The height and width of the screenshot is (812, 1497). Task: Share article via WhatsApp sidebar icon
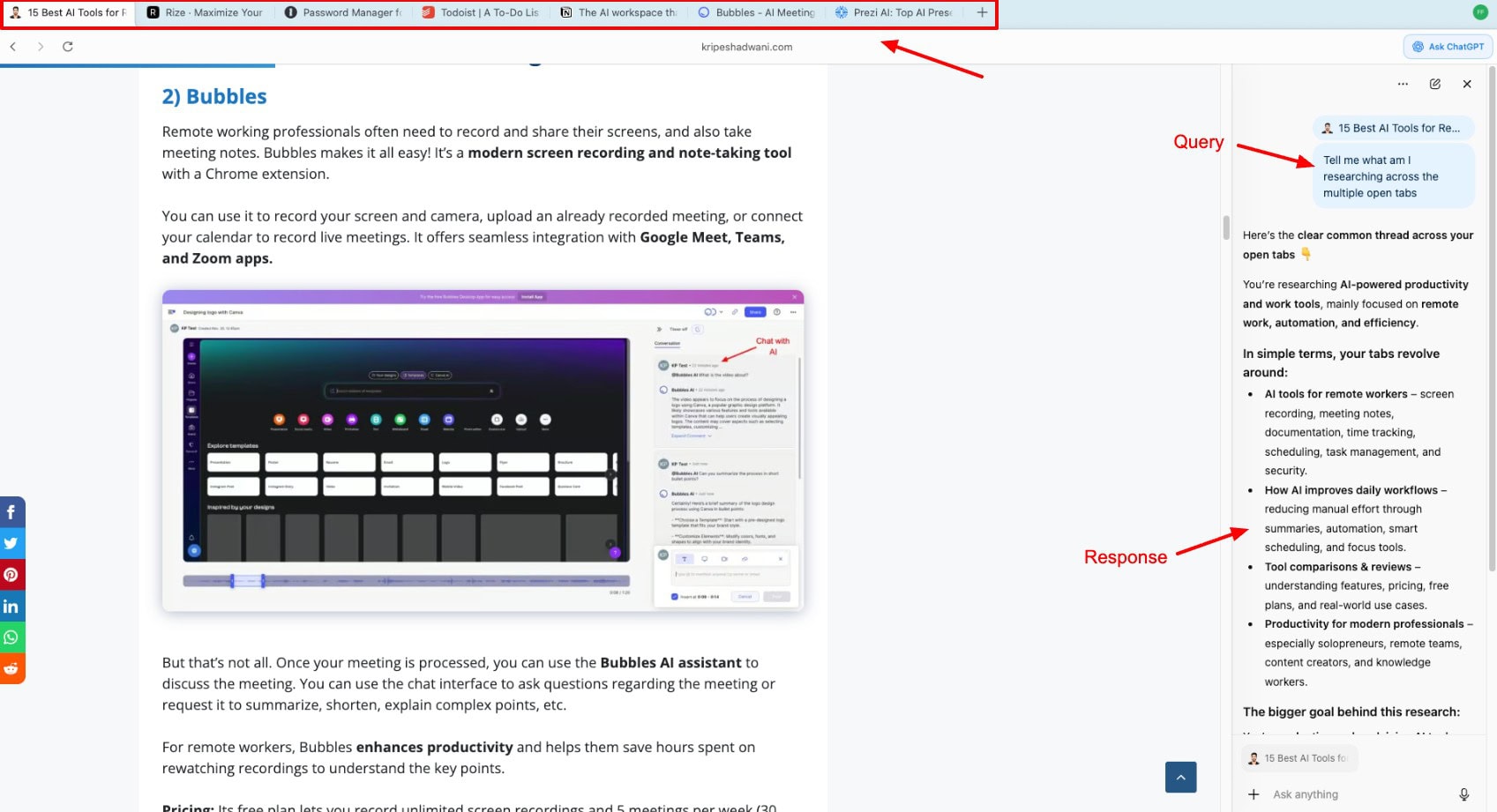coord(11,637)
